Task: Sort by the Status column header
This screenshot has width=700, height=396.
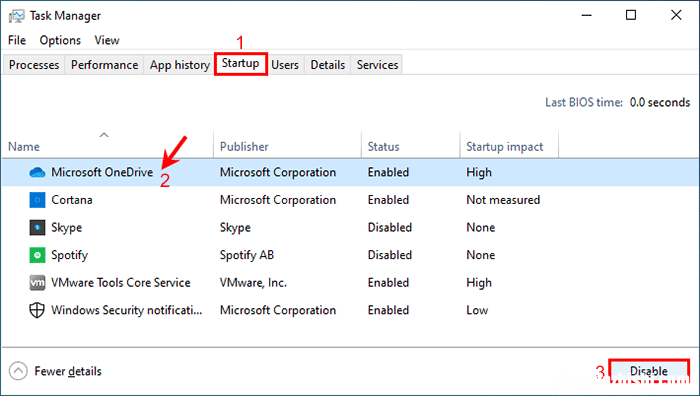Action: [x=410, y=146]
